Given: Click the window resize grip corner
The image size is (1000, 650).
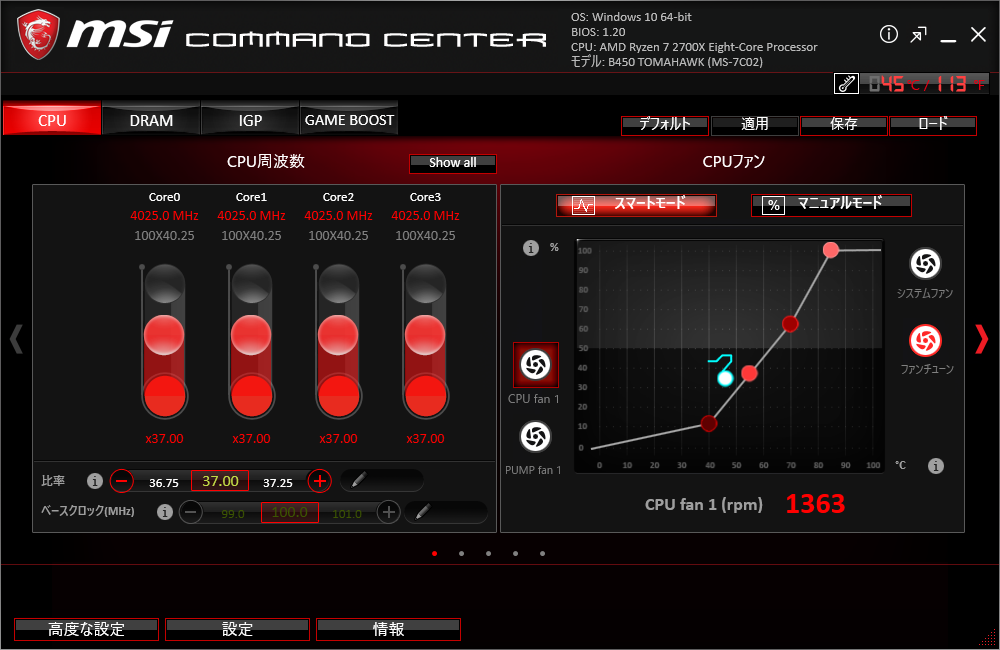Looking at the screenshot, I should (x=987, y=637).
